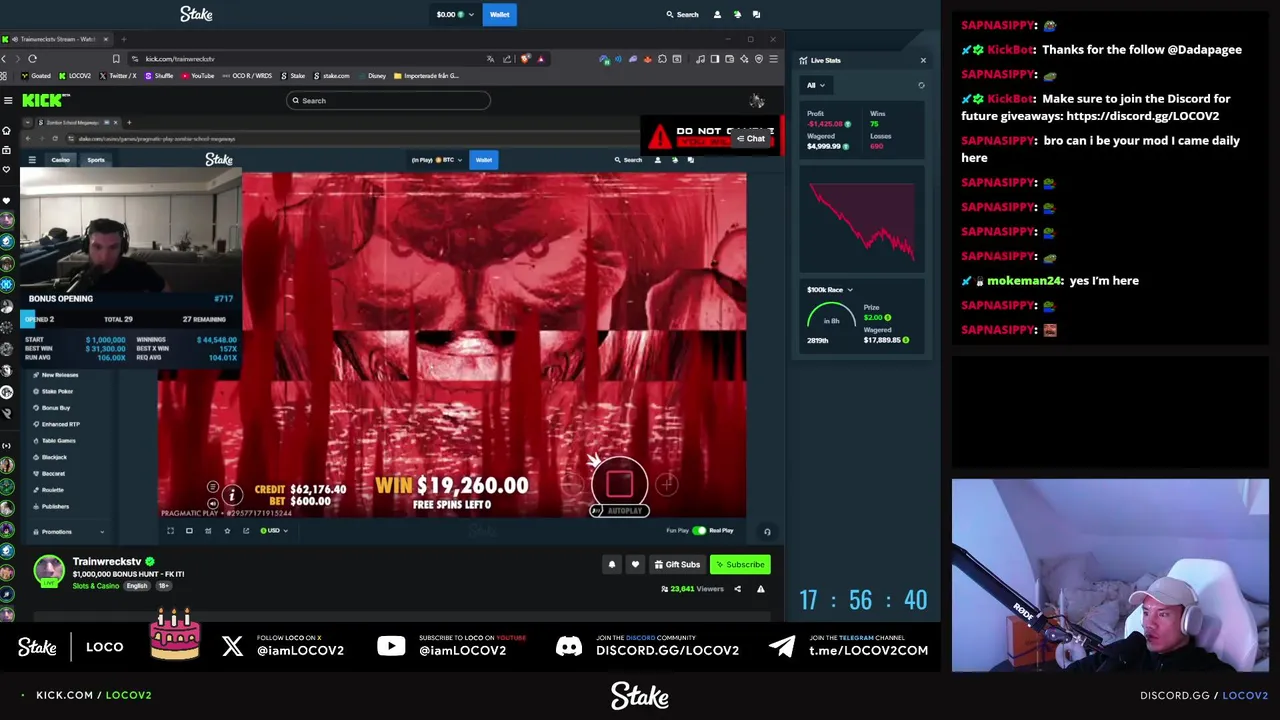Viewport: 1280px width, 720px height.
Task: Open Roulette in casino sidebar
Action: (48, 490)
